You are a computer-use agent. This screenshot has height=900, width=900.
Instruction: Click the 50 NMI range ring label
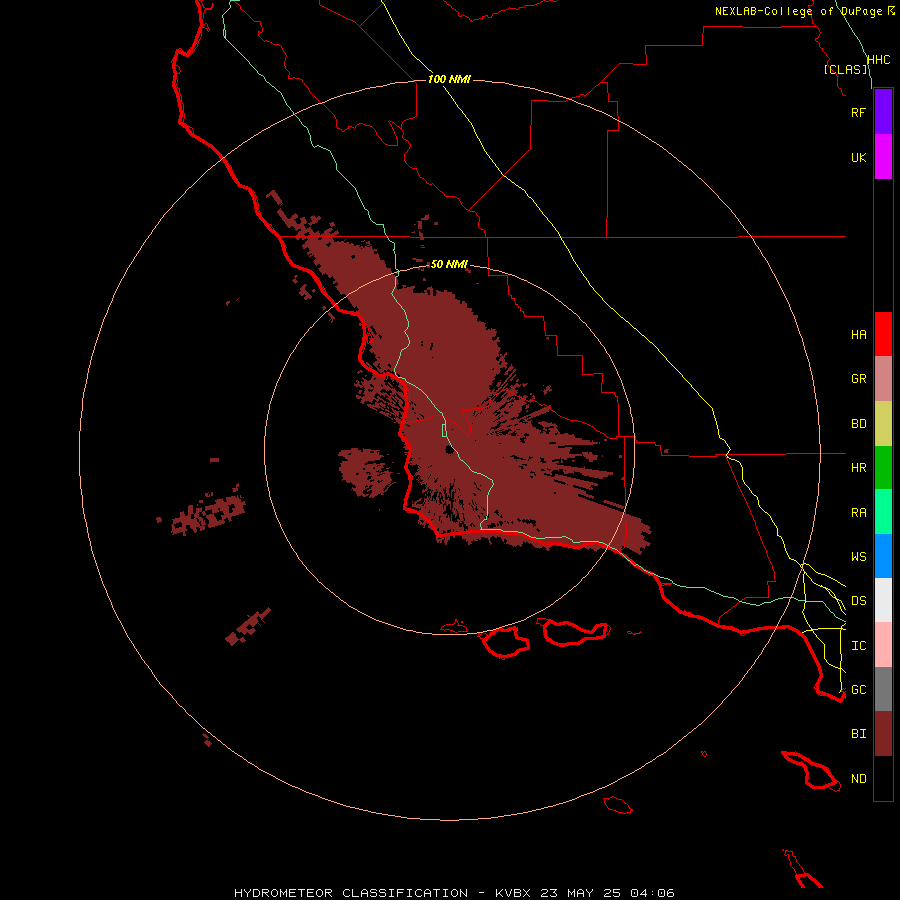pos(449,264)
